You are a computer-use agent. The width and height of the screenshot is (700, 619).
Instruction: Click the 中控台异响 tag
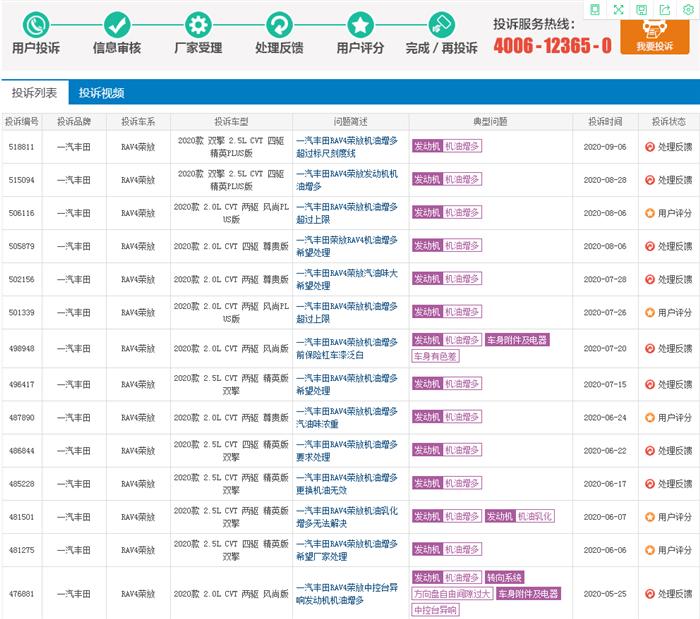tap(435, 610)
